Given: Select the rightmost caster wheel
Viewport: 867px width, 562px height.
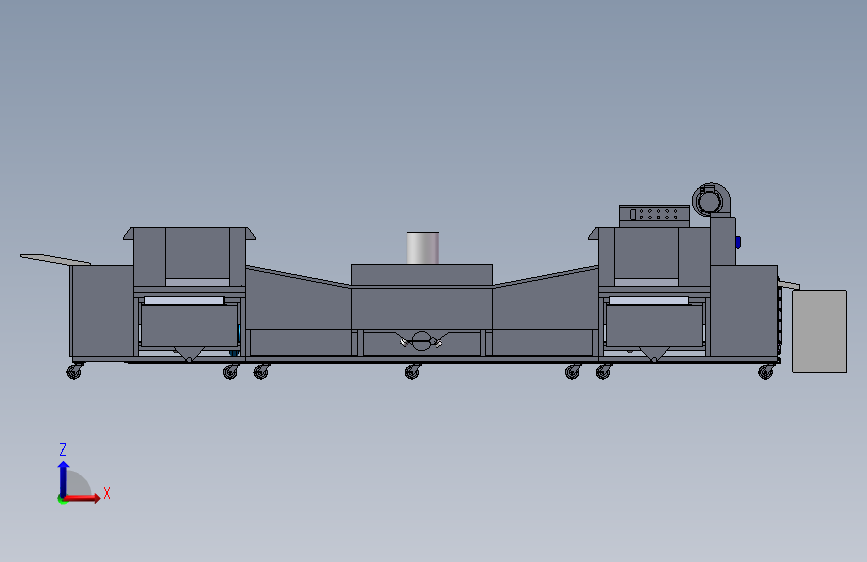Looking at the screenshot, I should point(766,372).
